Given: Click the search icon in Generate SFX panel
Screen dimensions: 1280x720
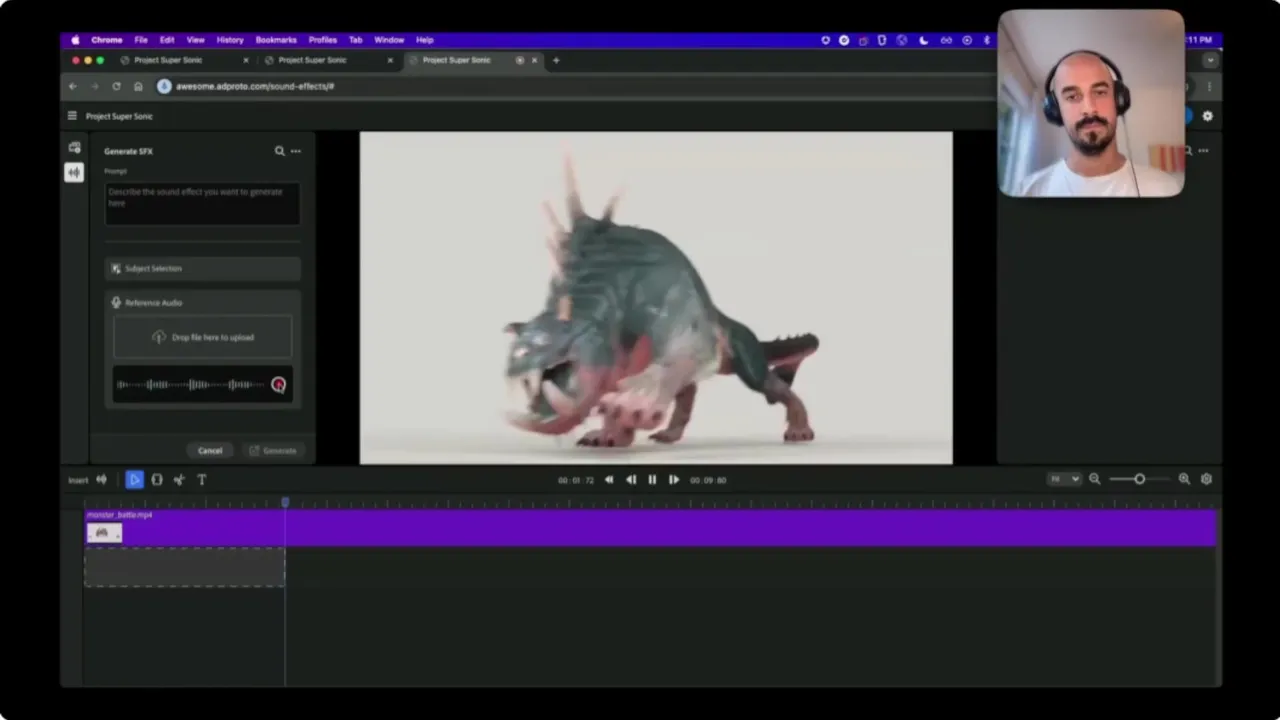Looking at the screenshot, I should coord(280,151).
